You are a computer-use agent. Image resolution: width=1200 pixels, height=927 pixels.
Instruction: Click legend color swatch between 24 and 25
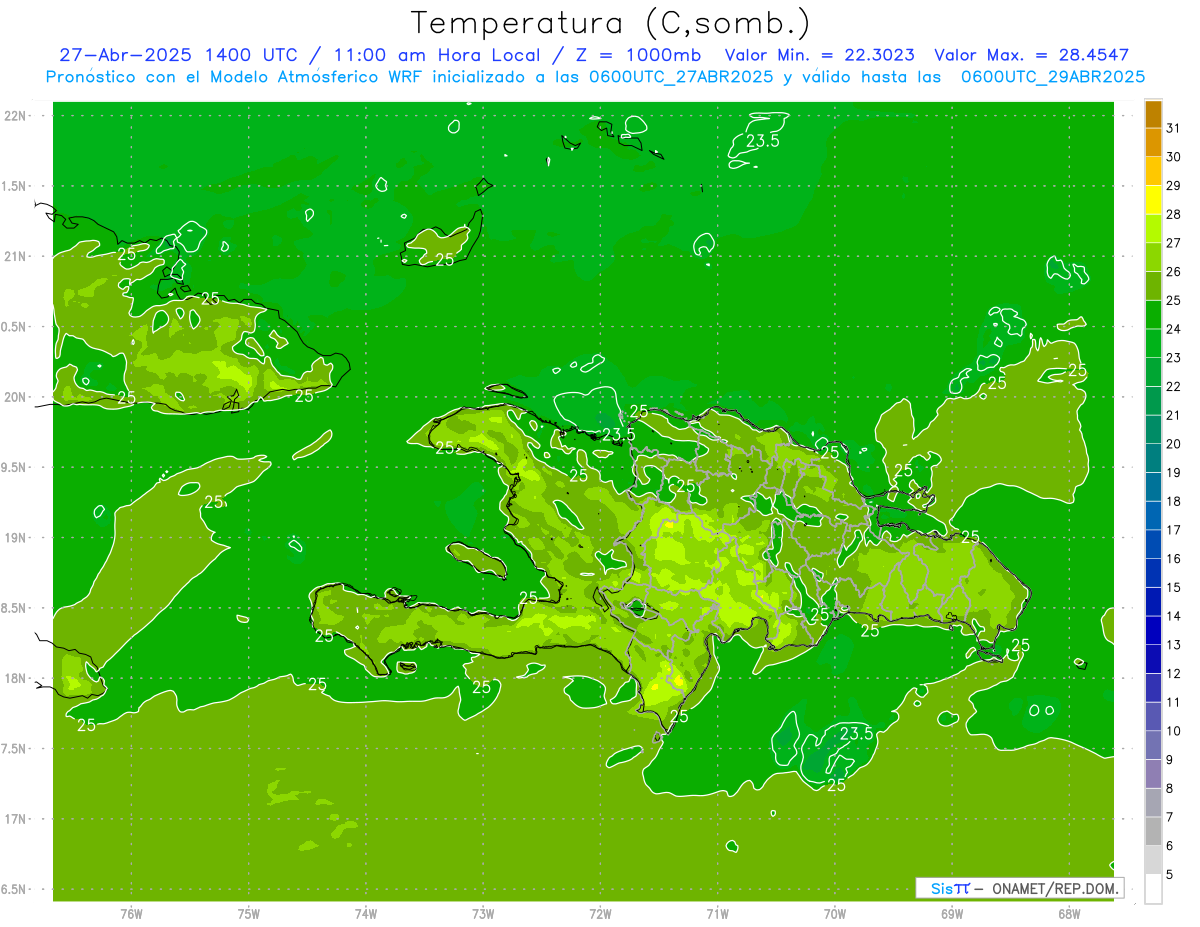tap(1153, 315)
